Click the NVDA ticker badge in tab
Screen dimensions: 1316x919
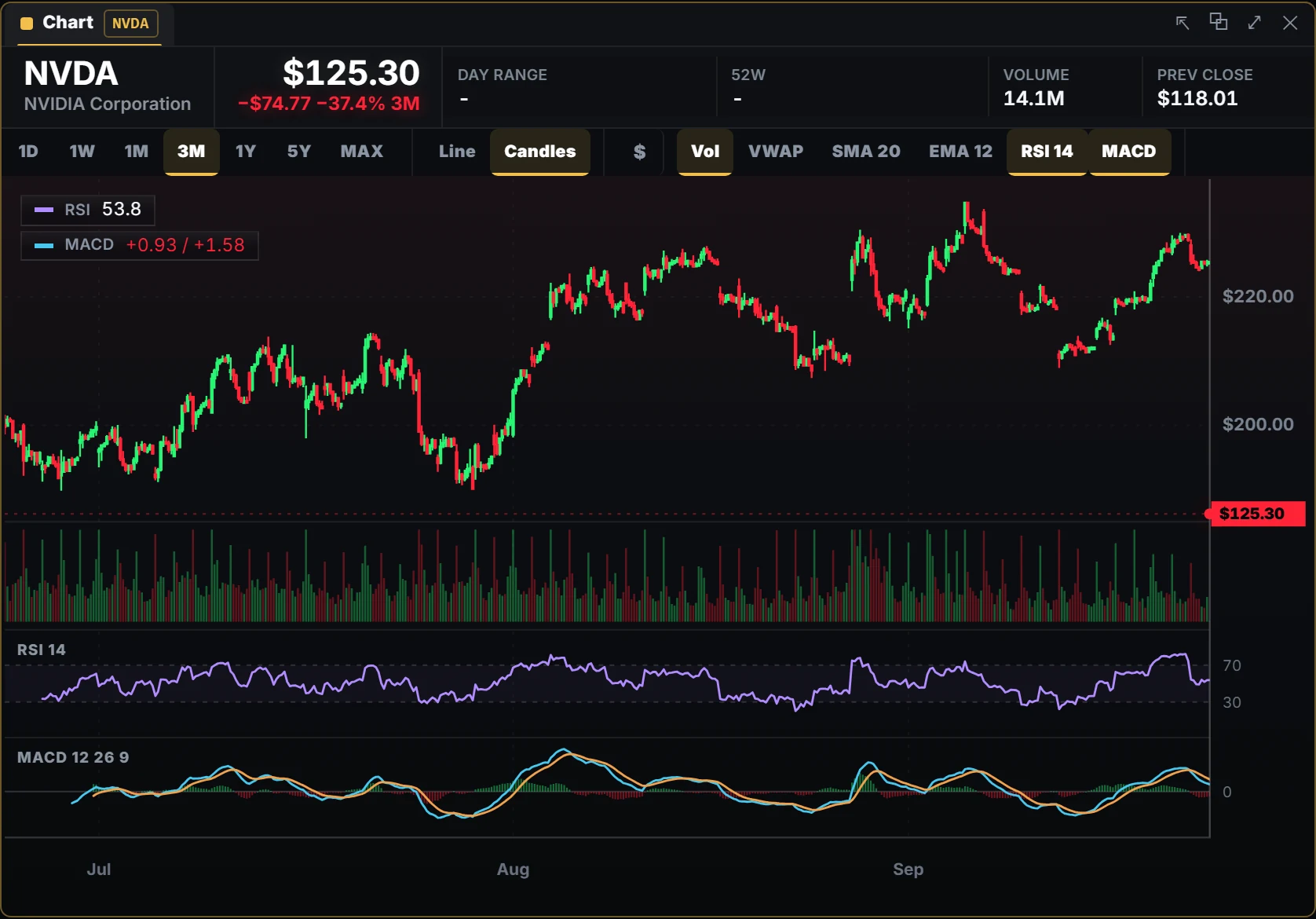[130, 24]
